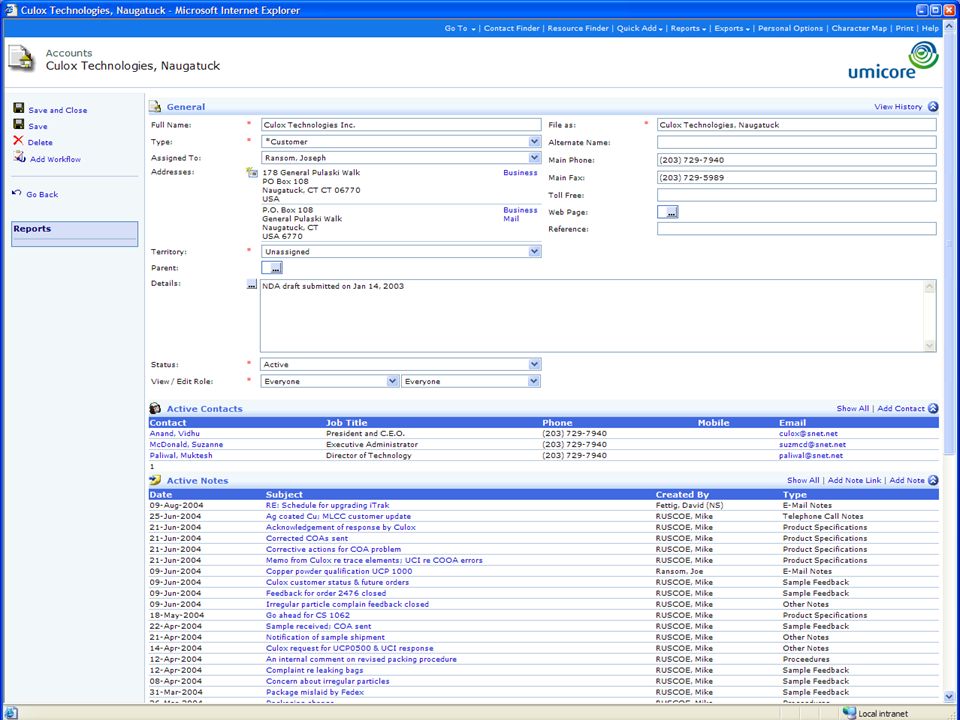
Task: Collapse the General section with round arrow icon
Action: (933, 107)
